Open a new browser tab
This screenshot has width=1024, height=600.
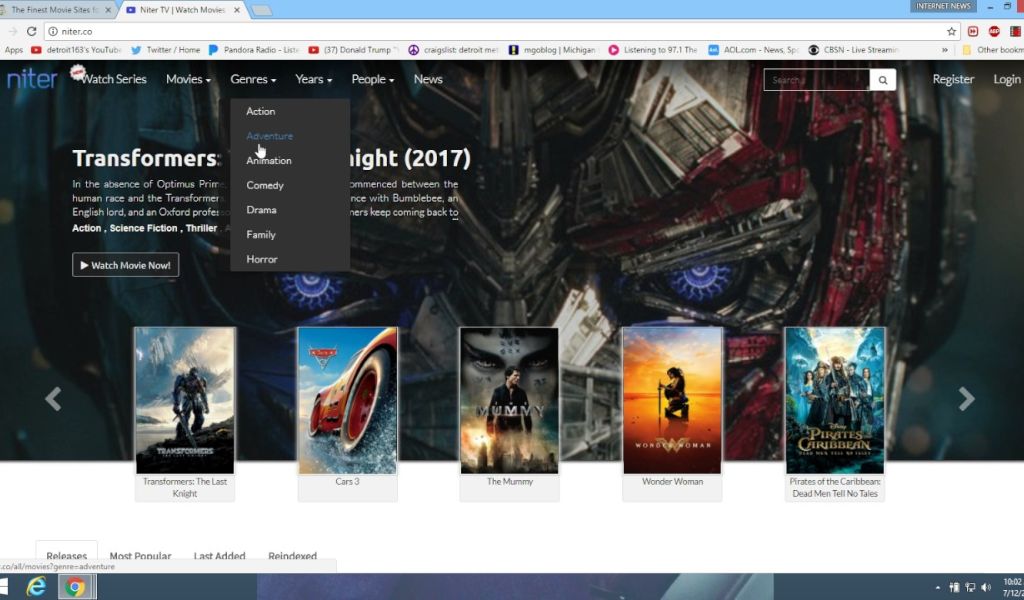pos(261,10)
